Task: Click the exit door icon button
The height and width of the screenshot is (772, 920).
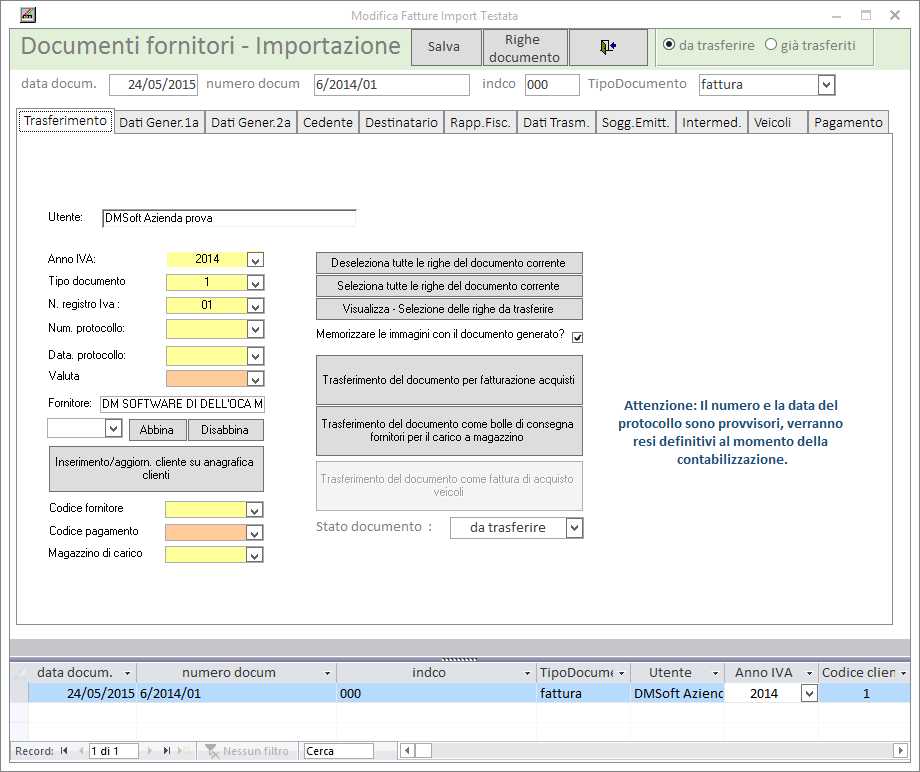Action: [x=608, y=46]
